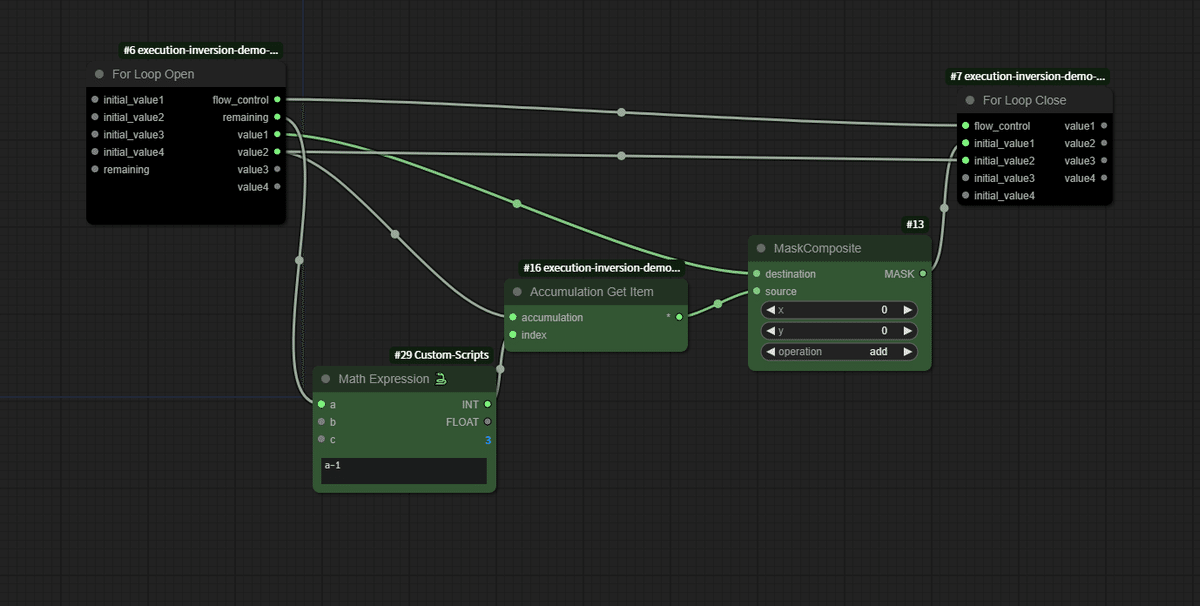Viewport: 1200px width, 606px height.
Task: Decrement y using the left arrow on MaskComposite
Action: pos(770,330)
